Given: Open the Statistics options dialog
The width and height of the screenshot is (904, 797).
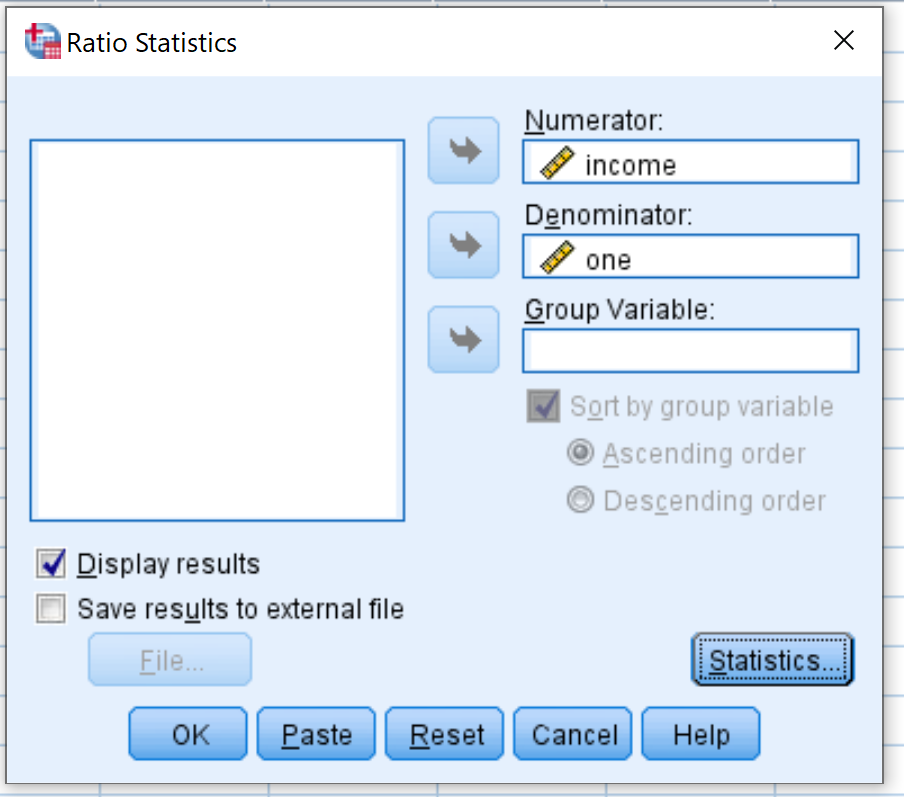Looking at the screenshot, I should 772,660.
